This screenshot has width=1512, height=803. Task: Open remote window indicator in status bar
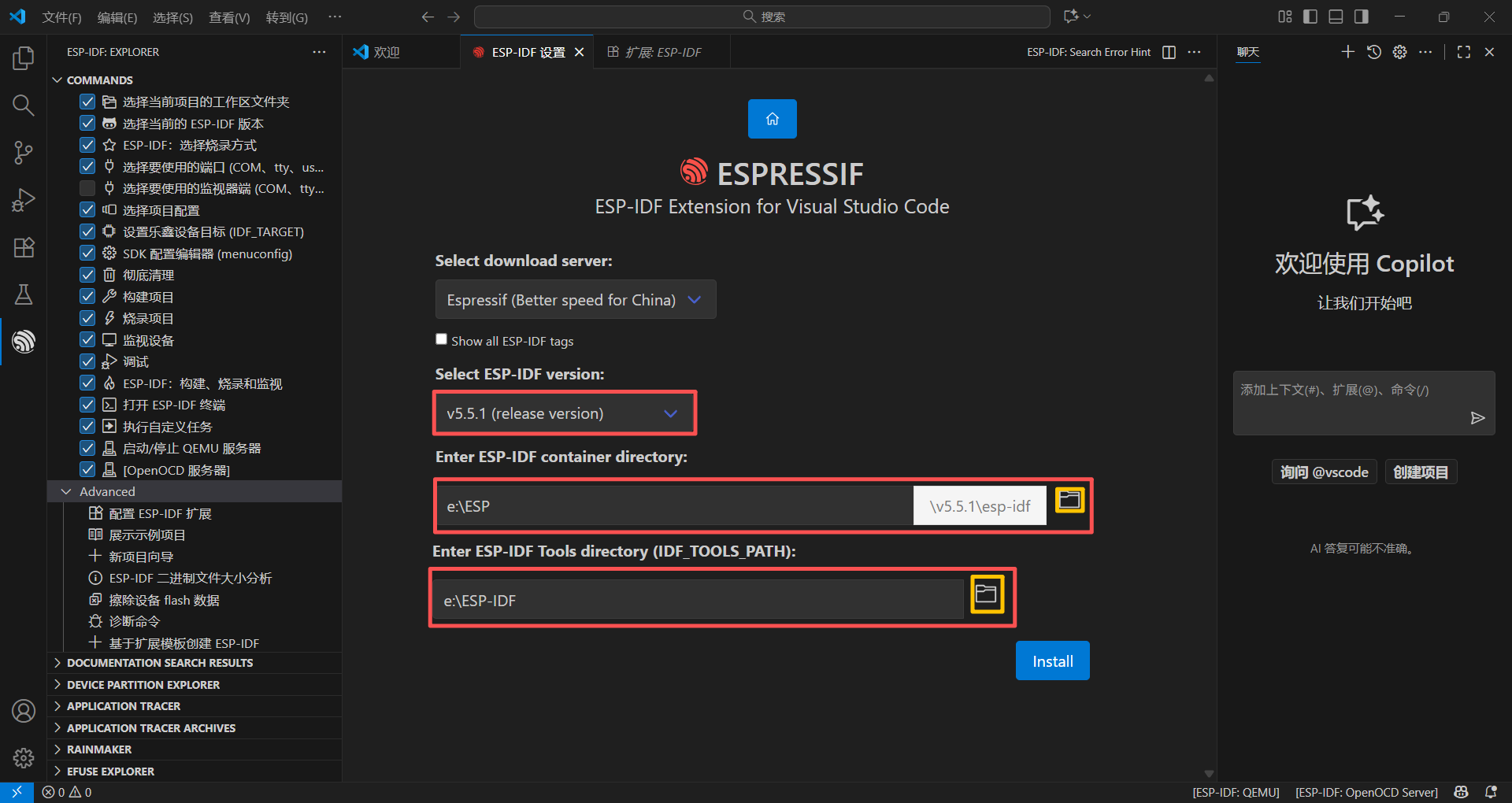pyautogui.click(x=17, y=792)
